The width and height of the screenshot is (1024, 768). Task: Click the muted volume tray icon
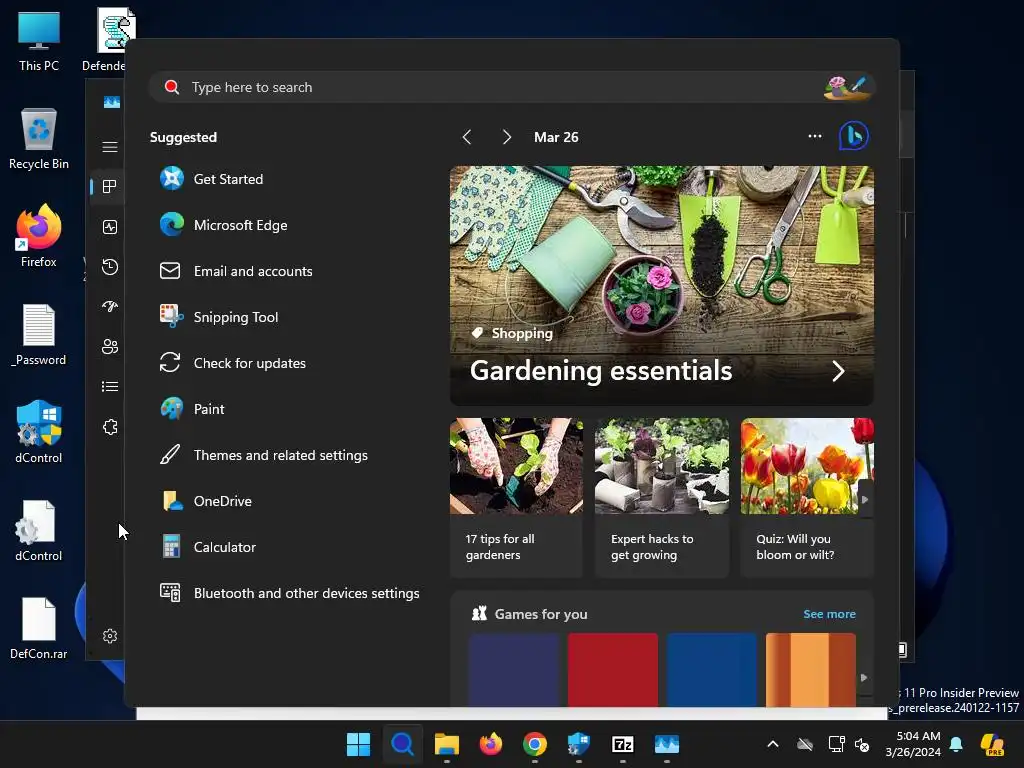point(862,744)
